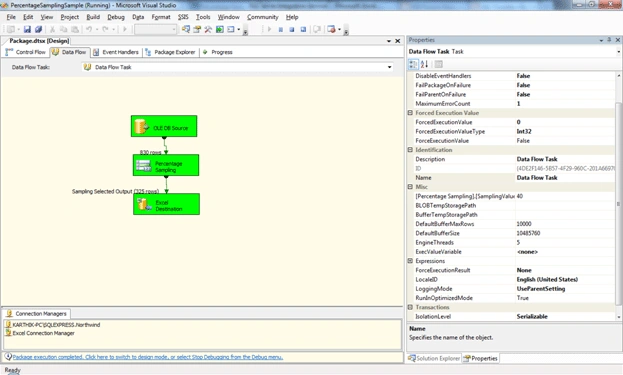The height and width of the screenshot is (375, 623).
Task: Expand the Expressions property
Action: click(x=410, y=261)
